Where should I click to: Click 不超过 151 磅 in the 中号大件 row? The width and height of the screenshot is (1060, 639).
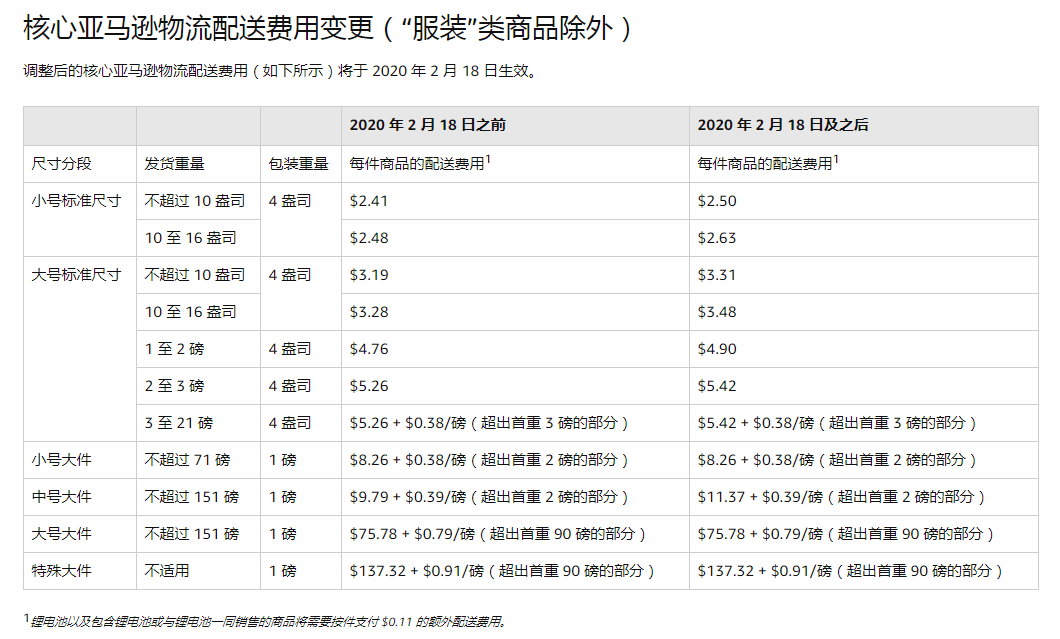click(x=192, y=497)
